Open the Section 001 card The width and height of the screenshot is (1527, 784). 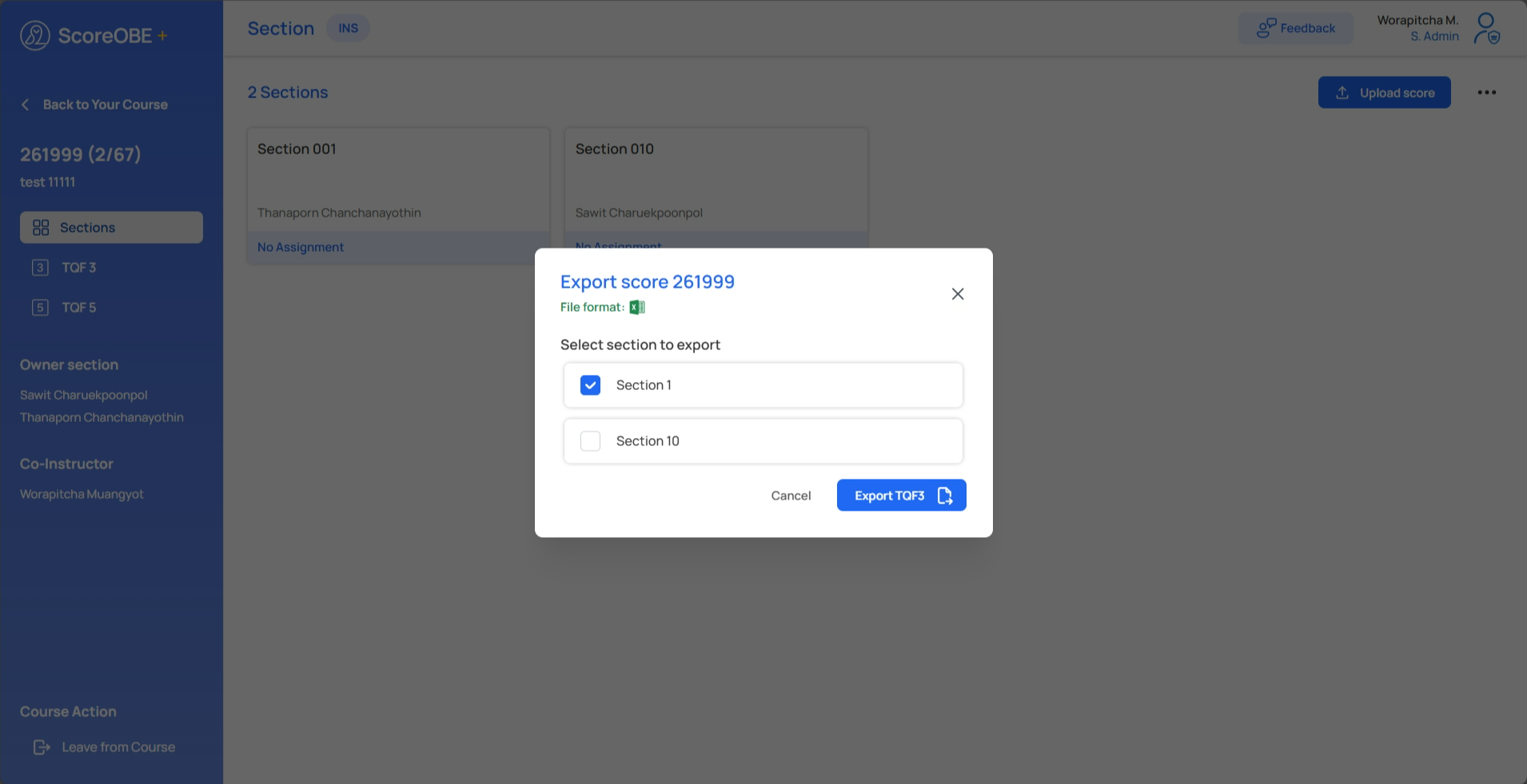(398, 180)
